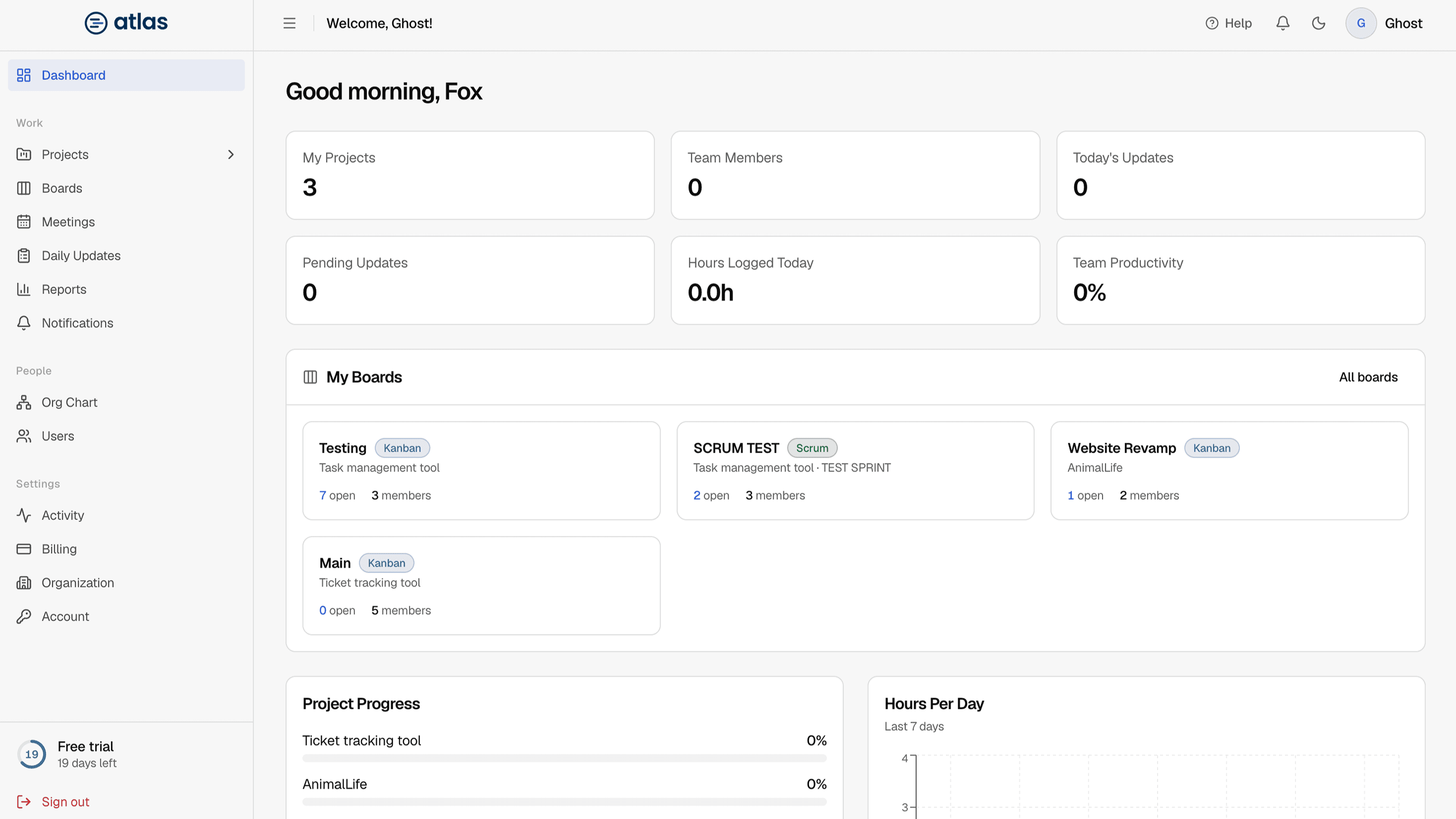Click the Help question mark icon
Image resolution: width=1456 pixels, height=819 pixels.
1212,23
